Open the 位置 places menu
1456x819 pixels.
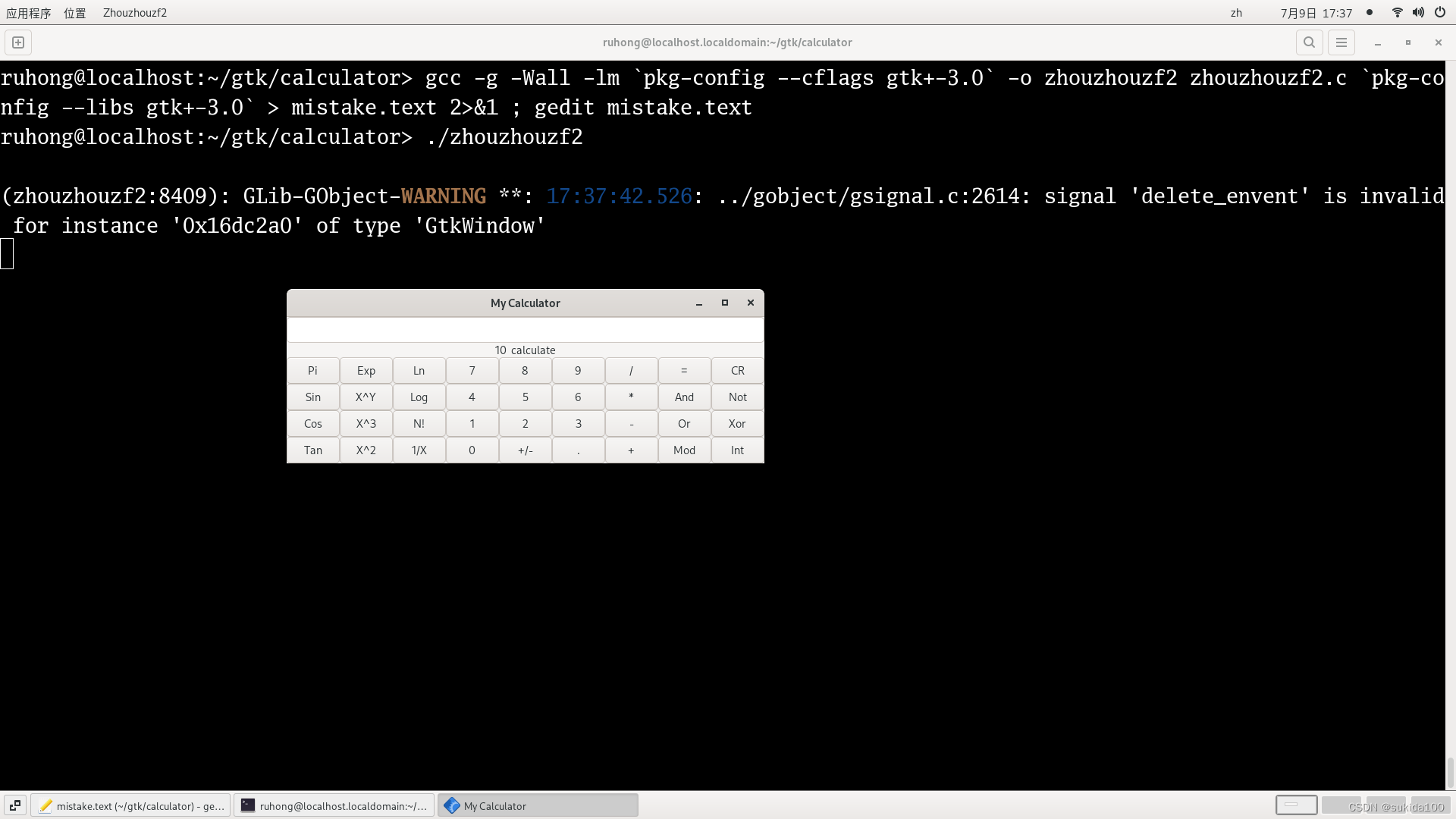[75, 13]
